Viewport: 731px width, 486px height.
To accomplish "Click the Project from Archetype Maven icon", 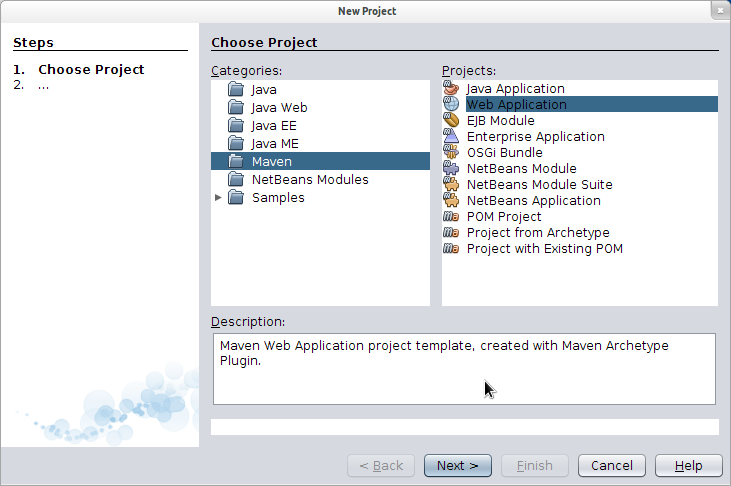I will pyautogui.click(x=451, y=232).
